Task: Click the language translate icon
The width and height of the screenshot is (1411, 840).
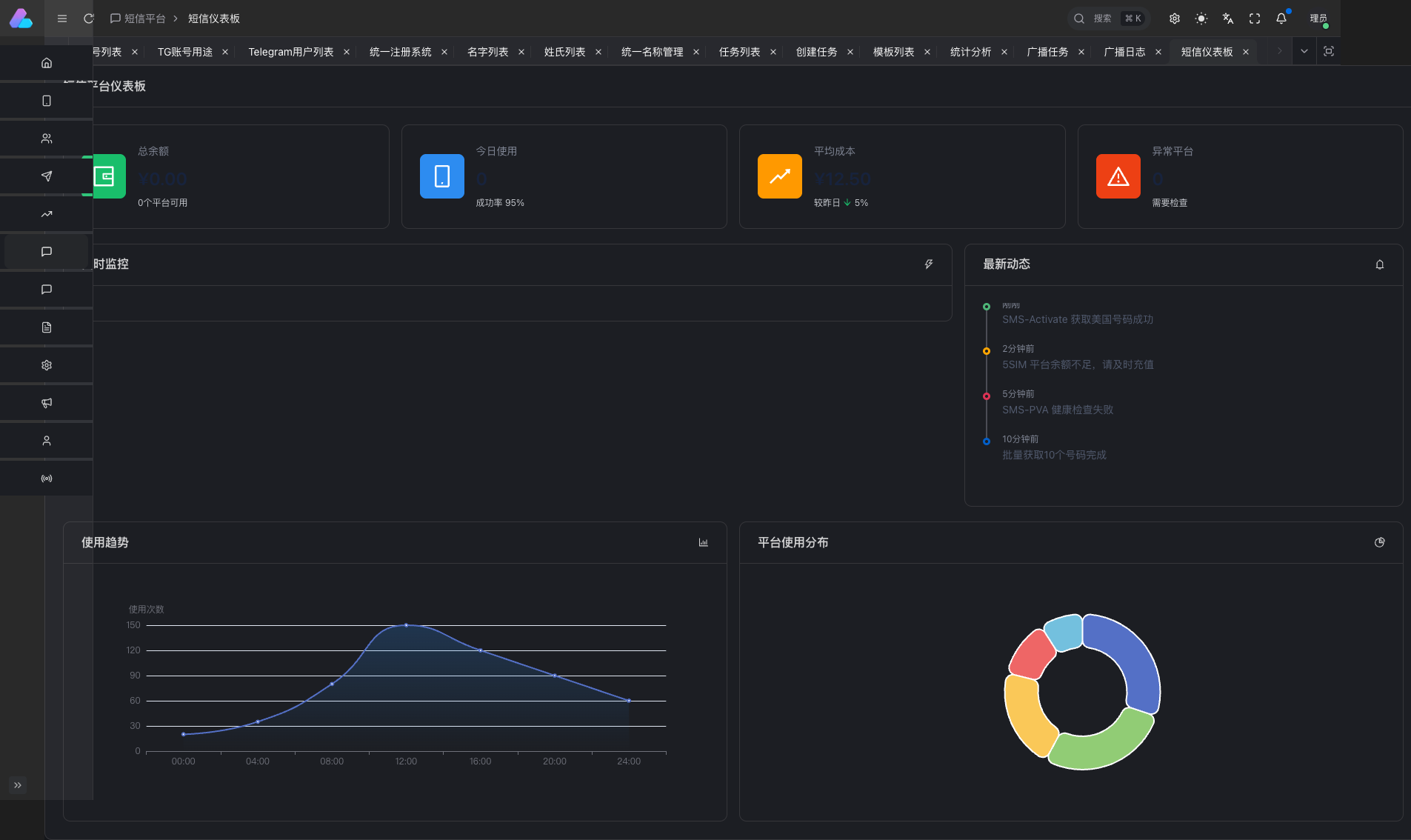Action: [x=1228, y=19]
